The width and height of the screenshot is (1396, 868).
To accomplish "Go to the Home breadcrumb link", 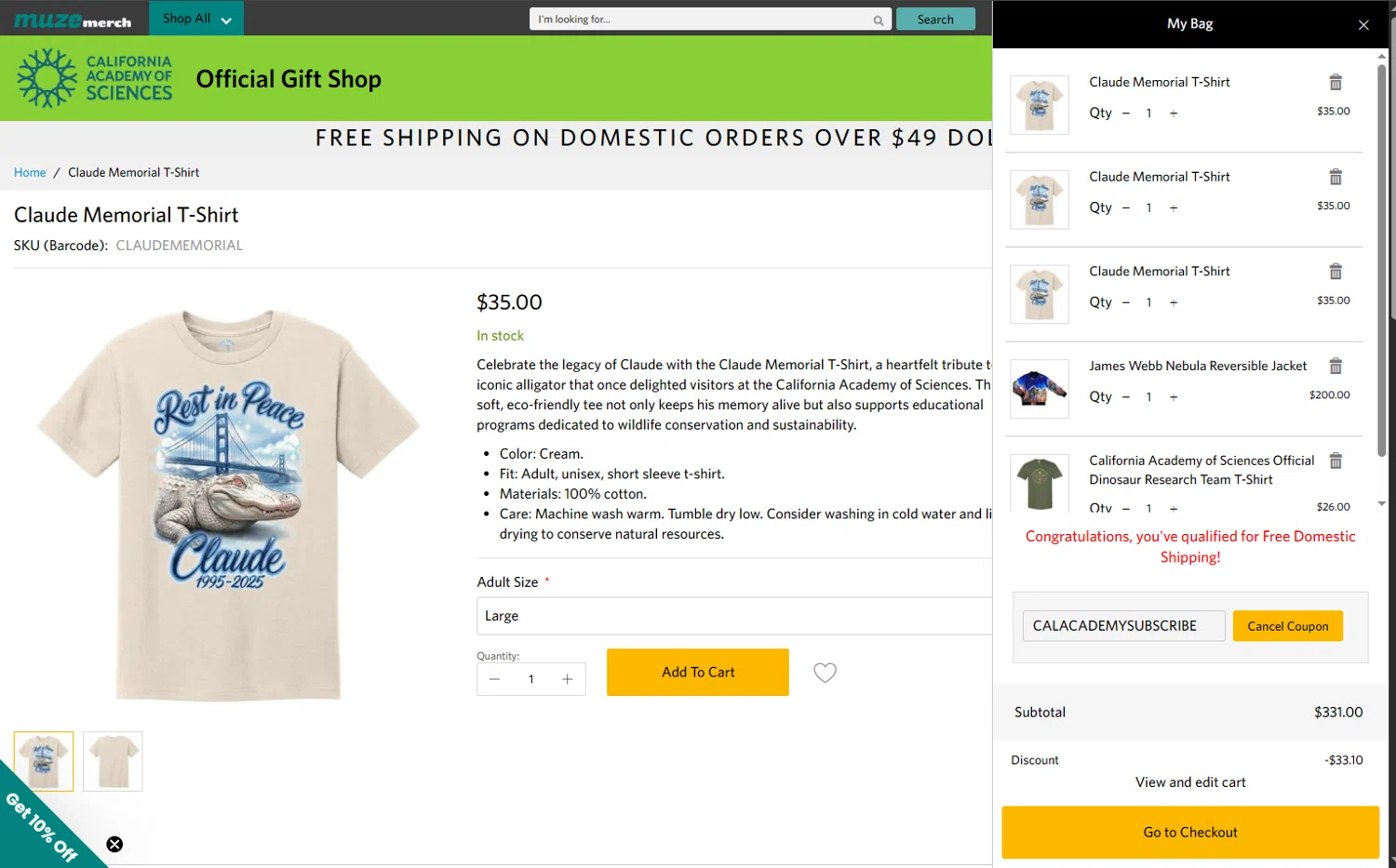I will [x=30, y=172].
